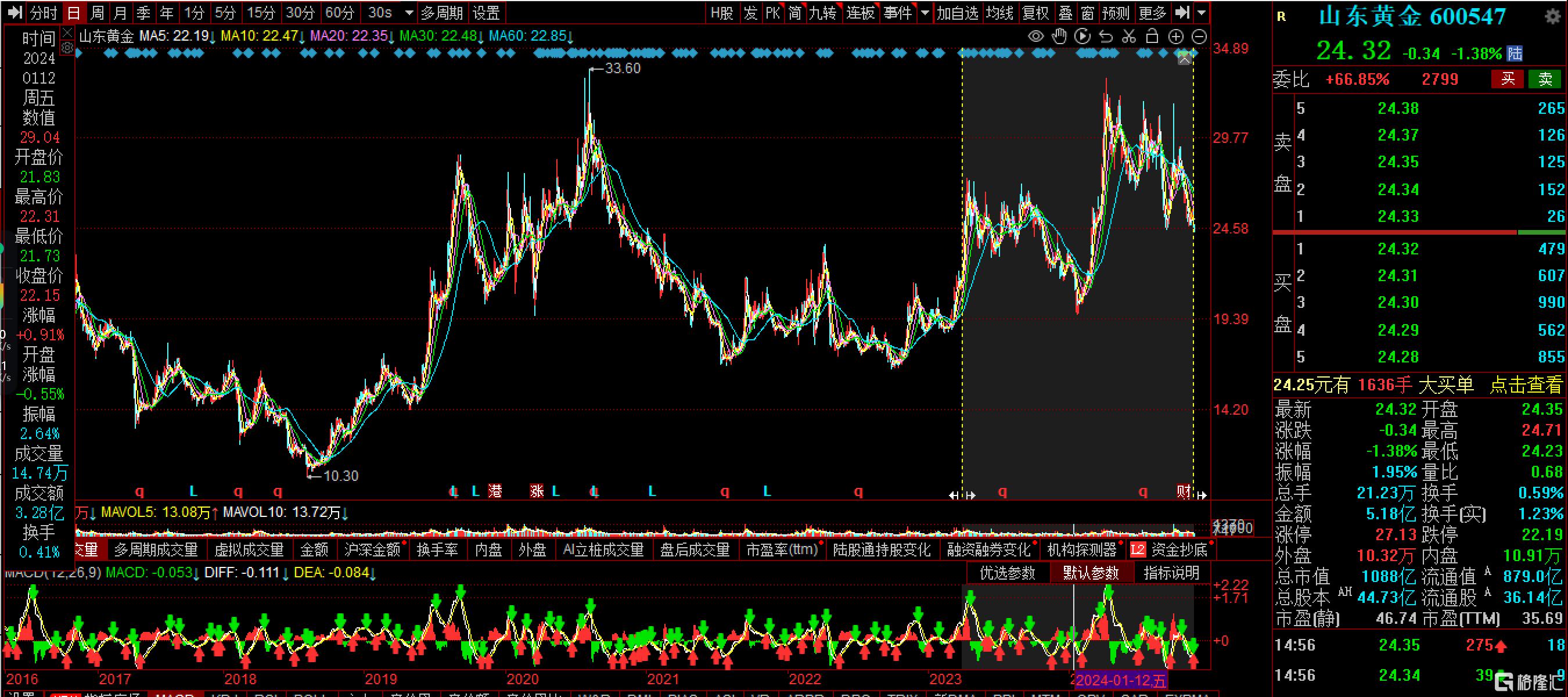Image resolution: width=1568 pixels, height=697 pixels.
Task: Select the hand pan tool
Action: click(1060, 37)
